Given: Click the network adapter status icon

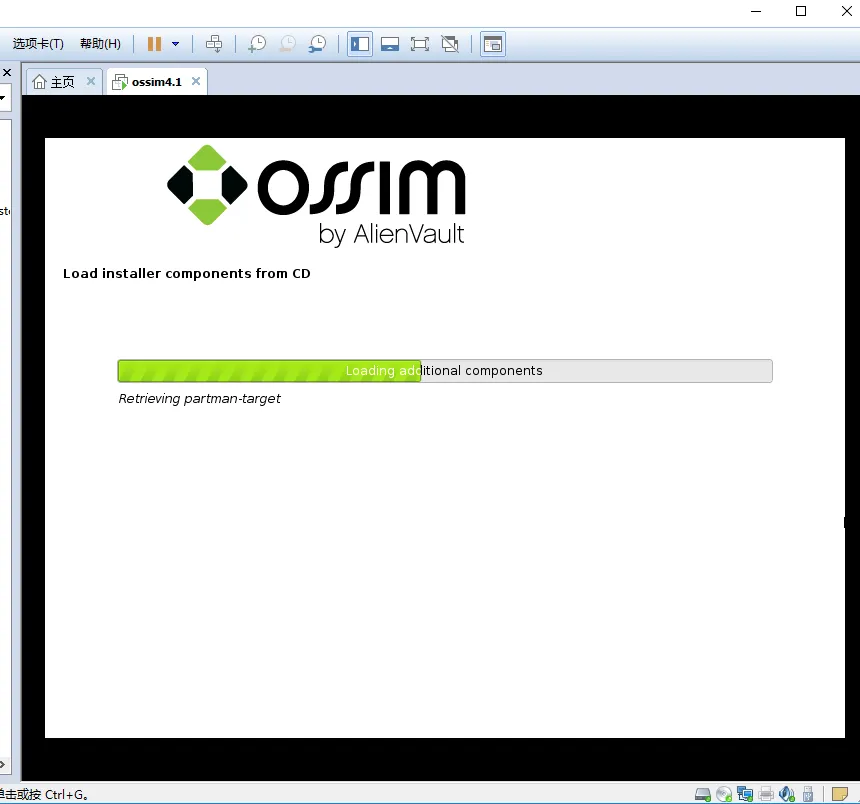Looking at the screenshot, I should pyautogui.click(x=745, y=794).
